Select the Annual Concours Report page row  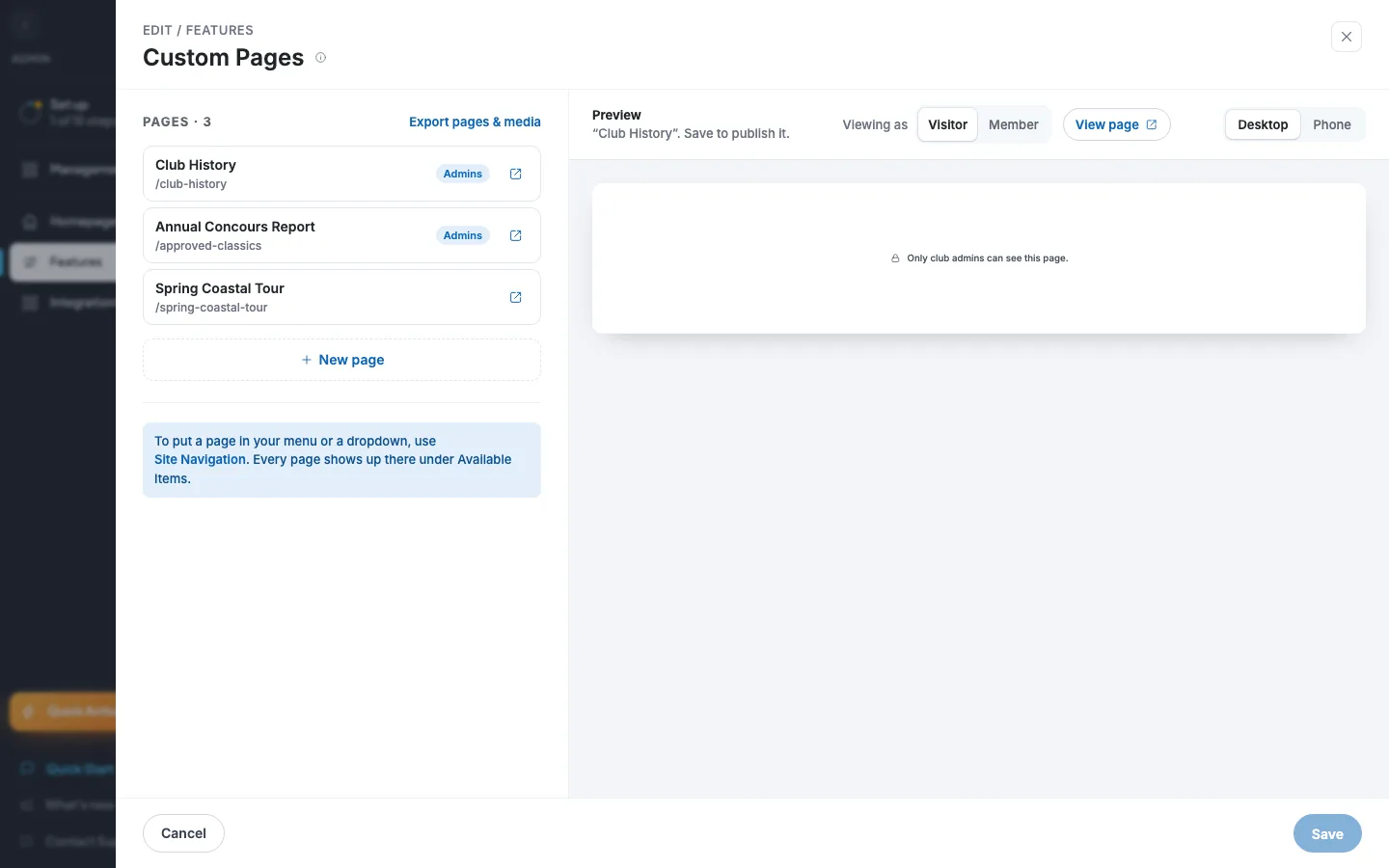click(341, 235)
